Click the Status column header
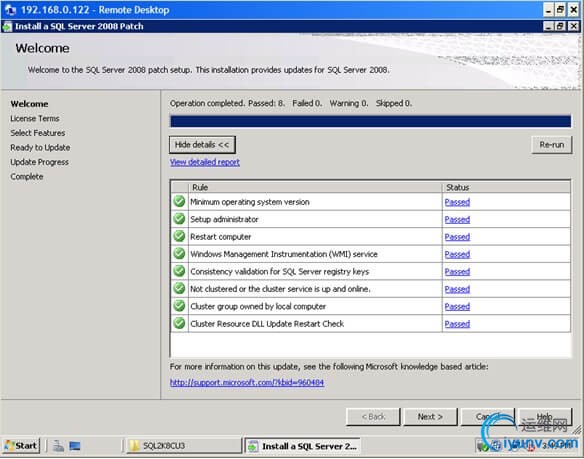 pos(506,187)
